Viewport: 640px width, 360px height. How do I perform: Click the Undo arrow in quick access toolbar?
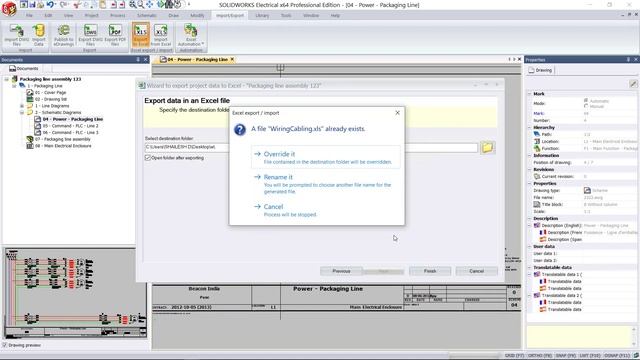[x=50, y=4]
